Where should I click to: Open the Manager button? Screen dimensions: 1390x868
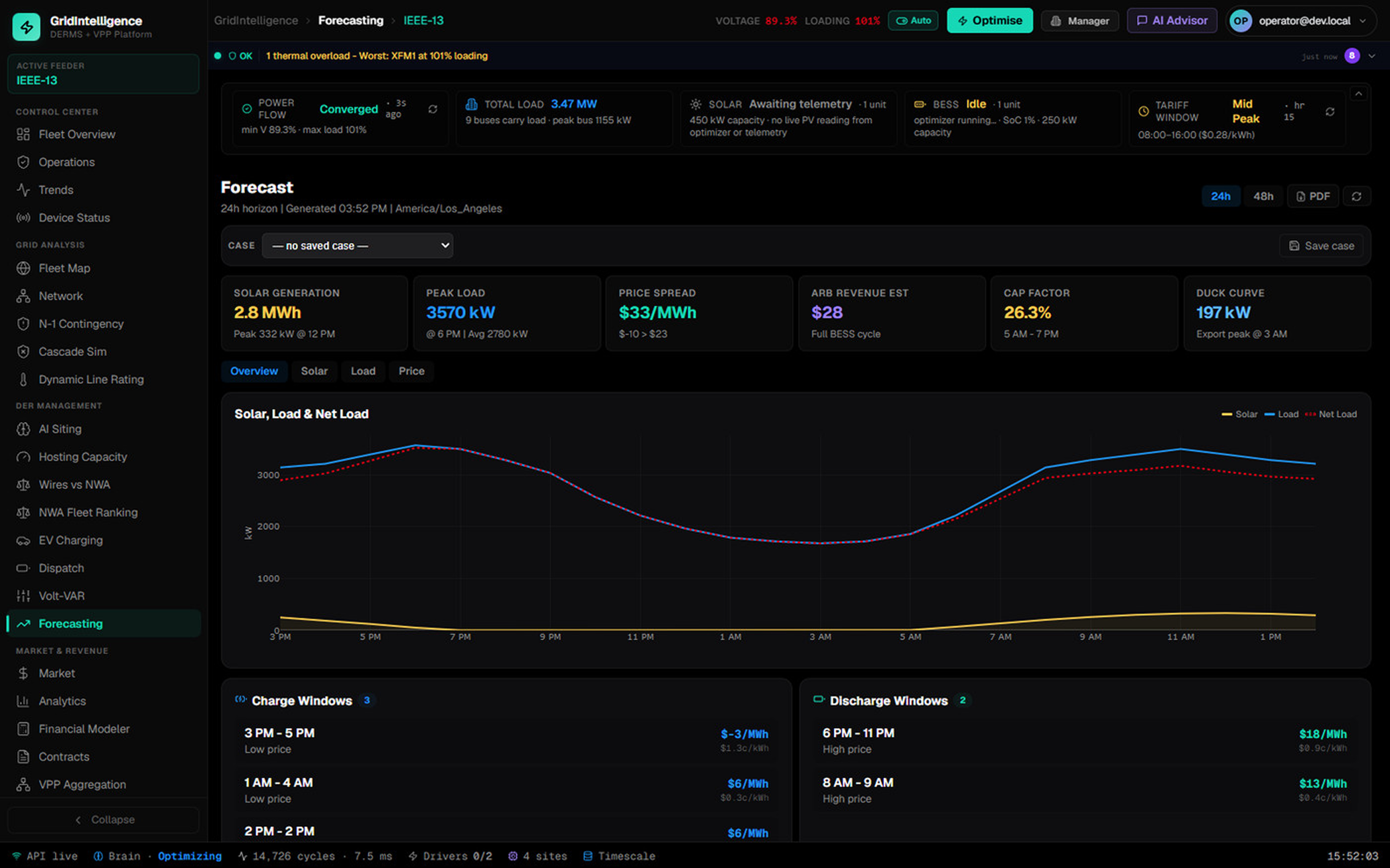pos(1079,20)
